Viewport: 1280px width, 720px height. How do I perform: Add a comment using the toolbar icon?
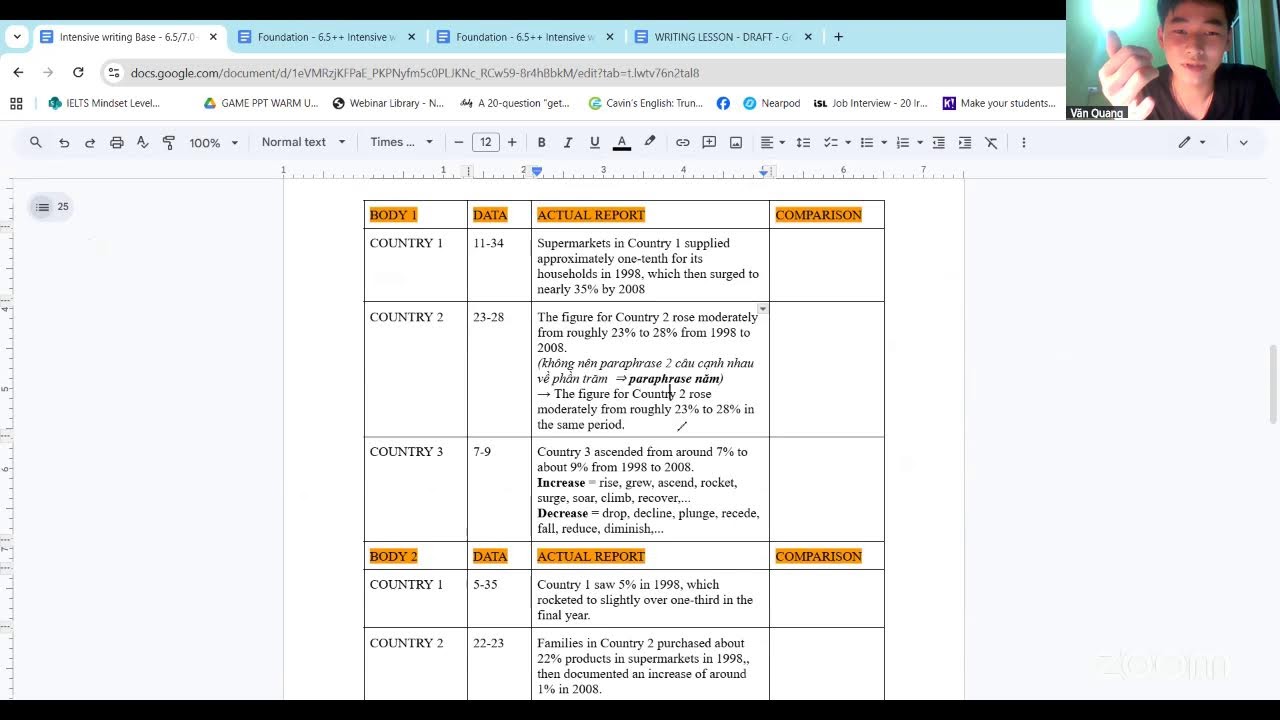pos(709,143)
